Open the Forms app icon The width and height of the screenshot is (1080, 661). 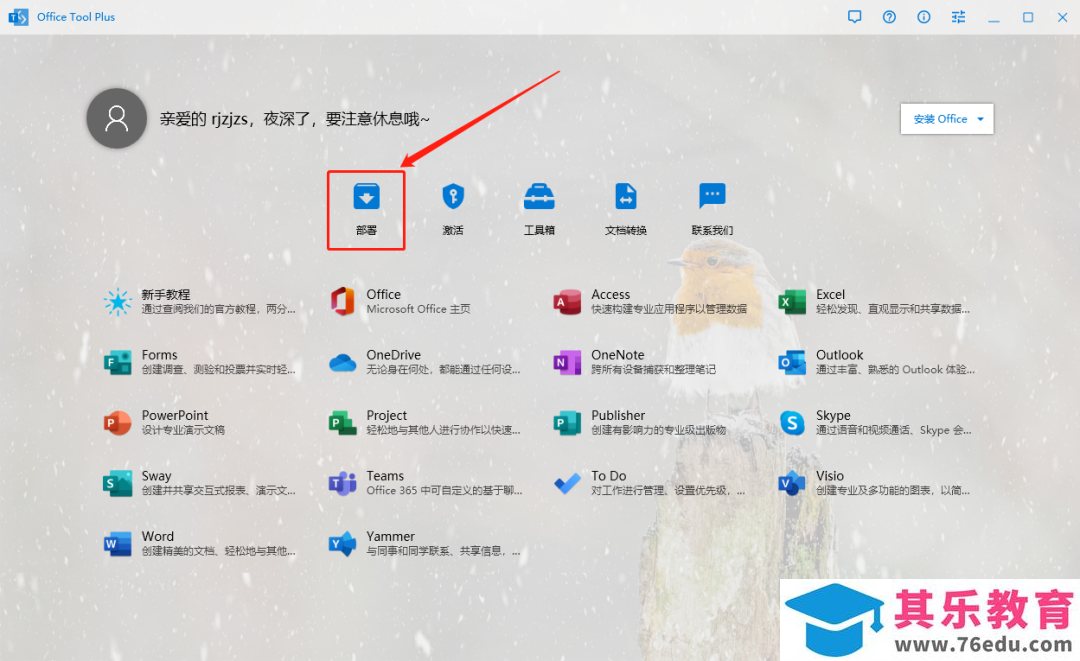pos(117,362)
